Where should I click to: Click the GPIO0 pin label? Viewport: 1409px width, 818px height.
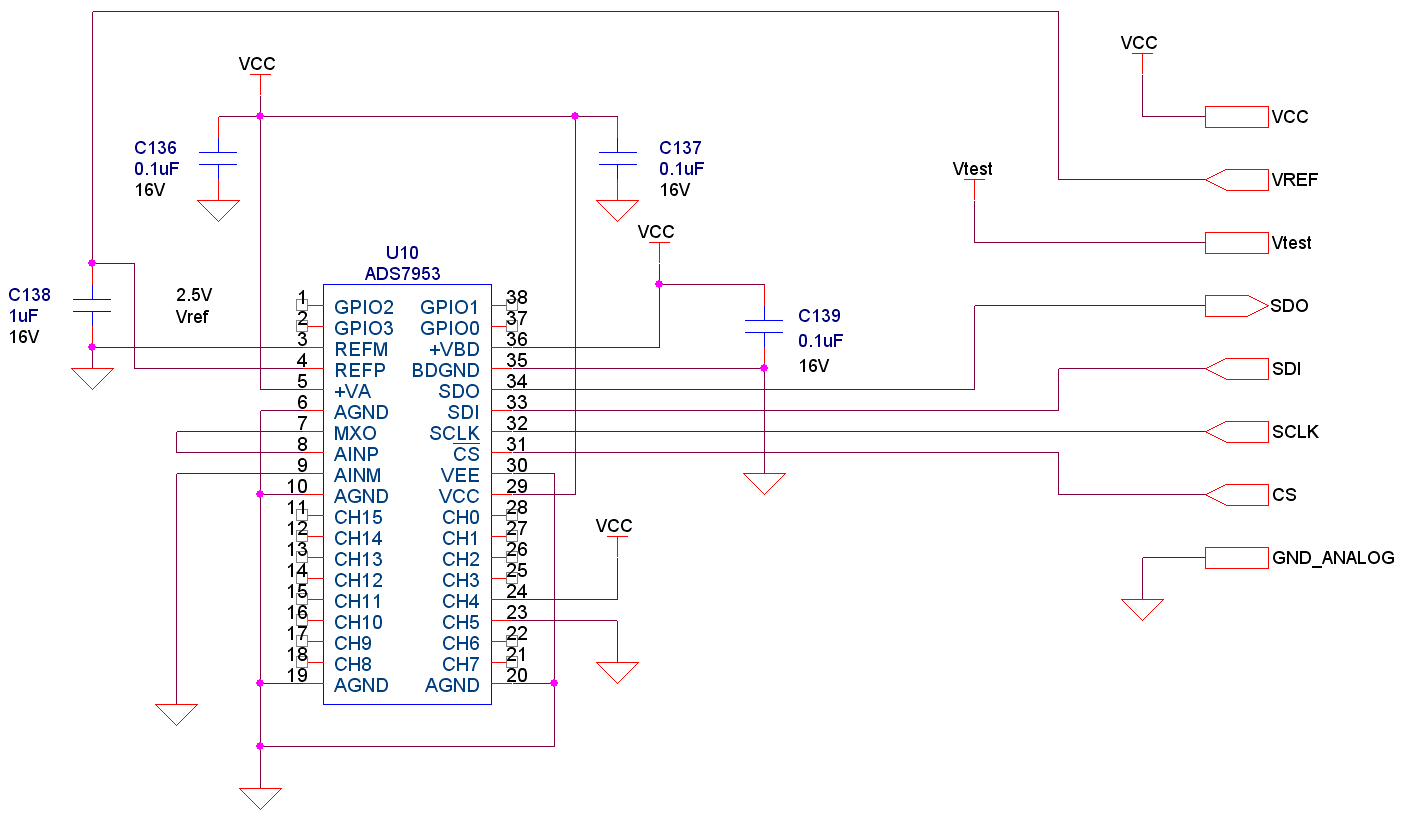450,328
